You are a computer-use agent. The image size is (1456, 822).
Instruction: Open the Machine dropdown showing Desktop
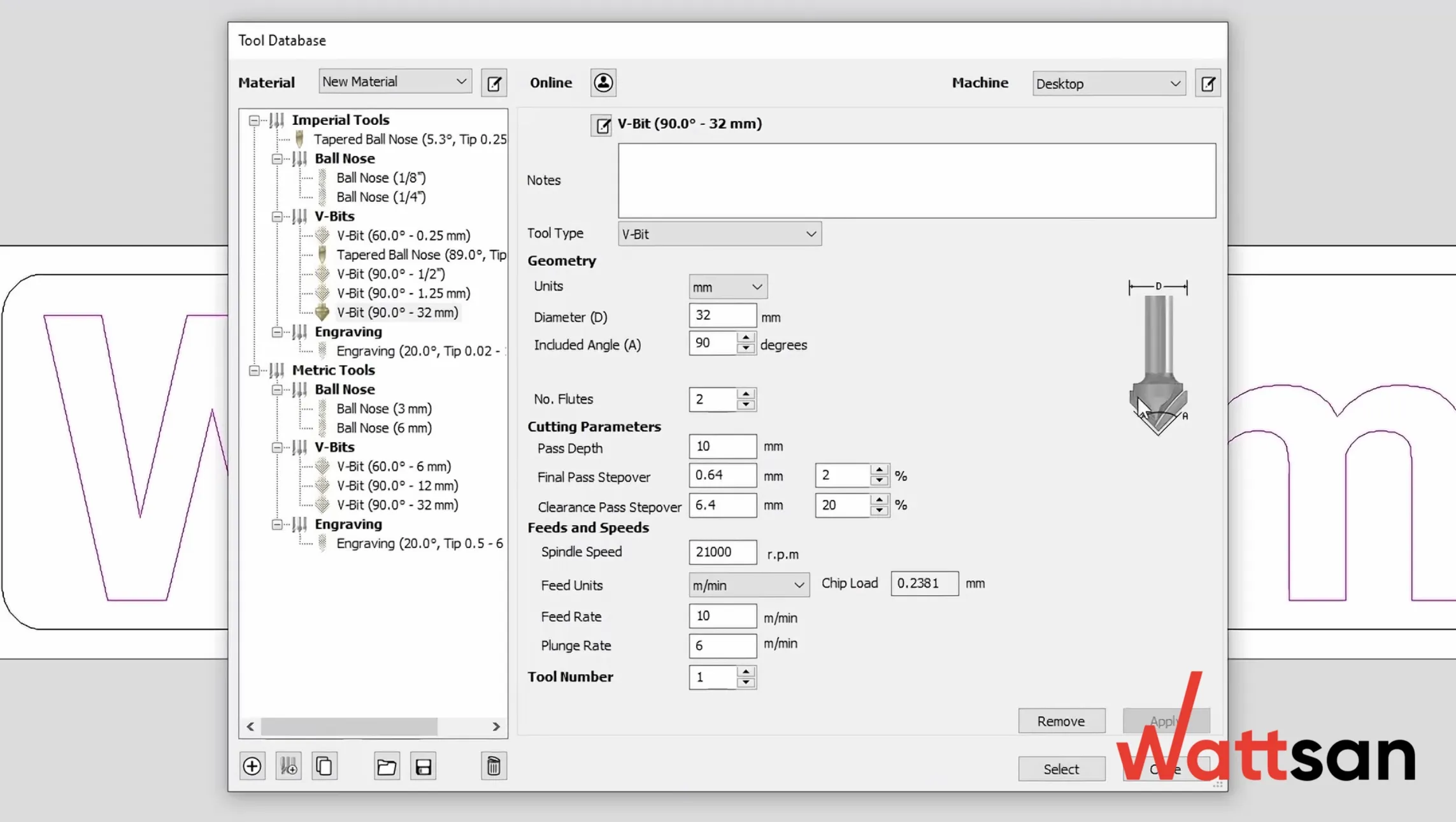point(1109,83)
